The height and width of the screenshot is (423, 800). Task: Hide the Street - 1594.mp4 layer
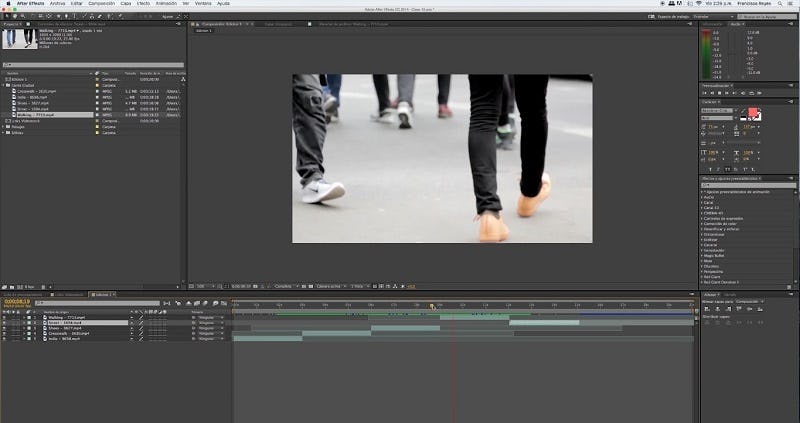4,322
